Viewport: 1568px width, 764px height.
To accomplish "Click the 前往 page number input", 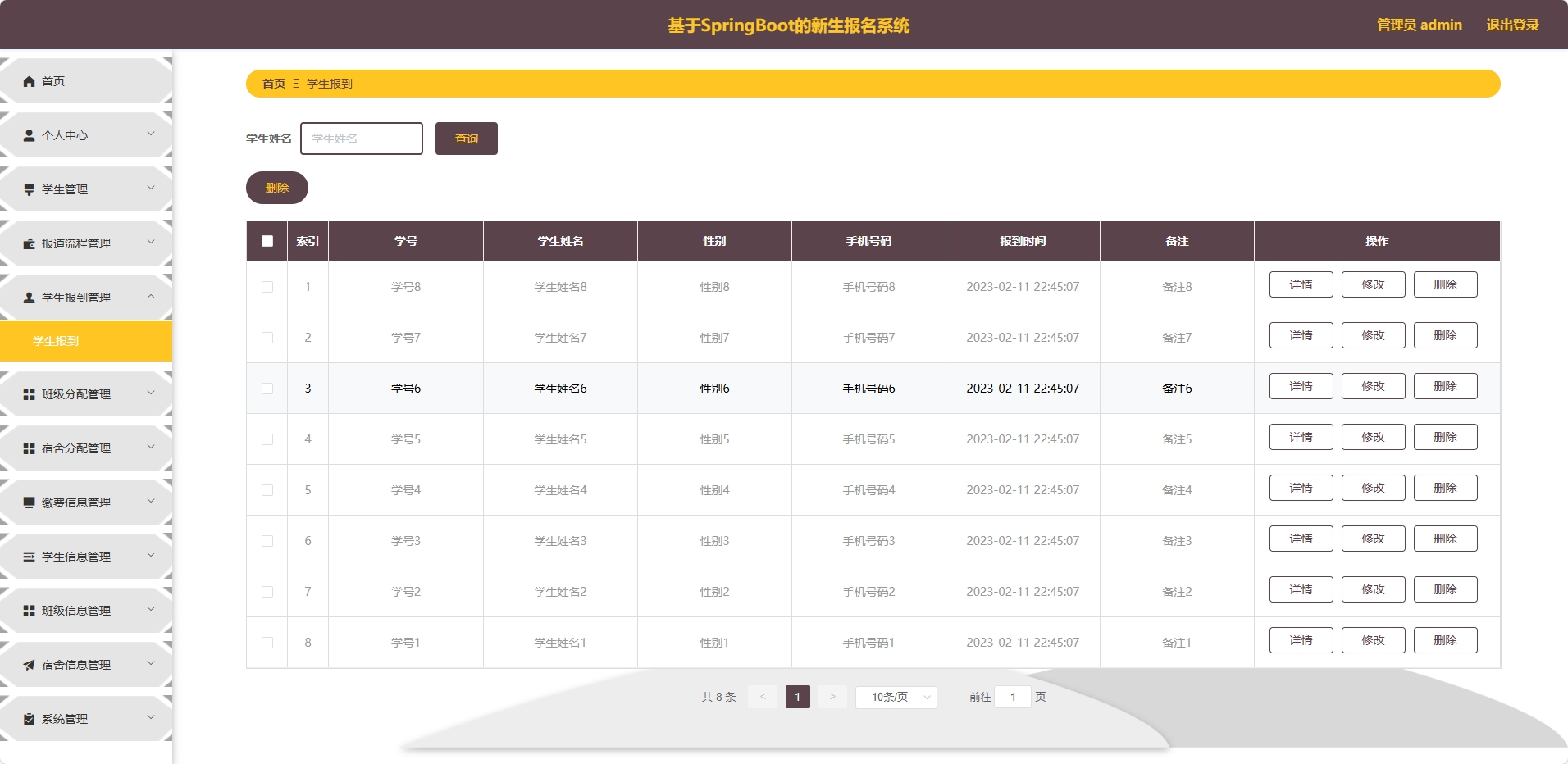I will click(x=1013, y=697).
